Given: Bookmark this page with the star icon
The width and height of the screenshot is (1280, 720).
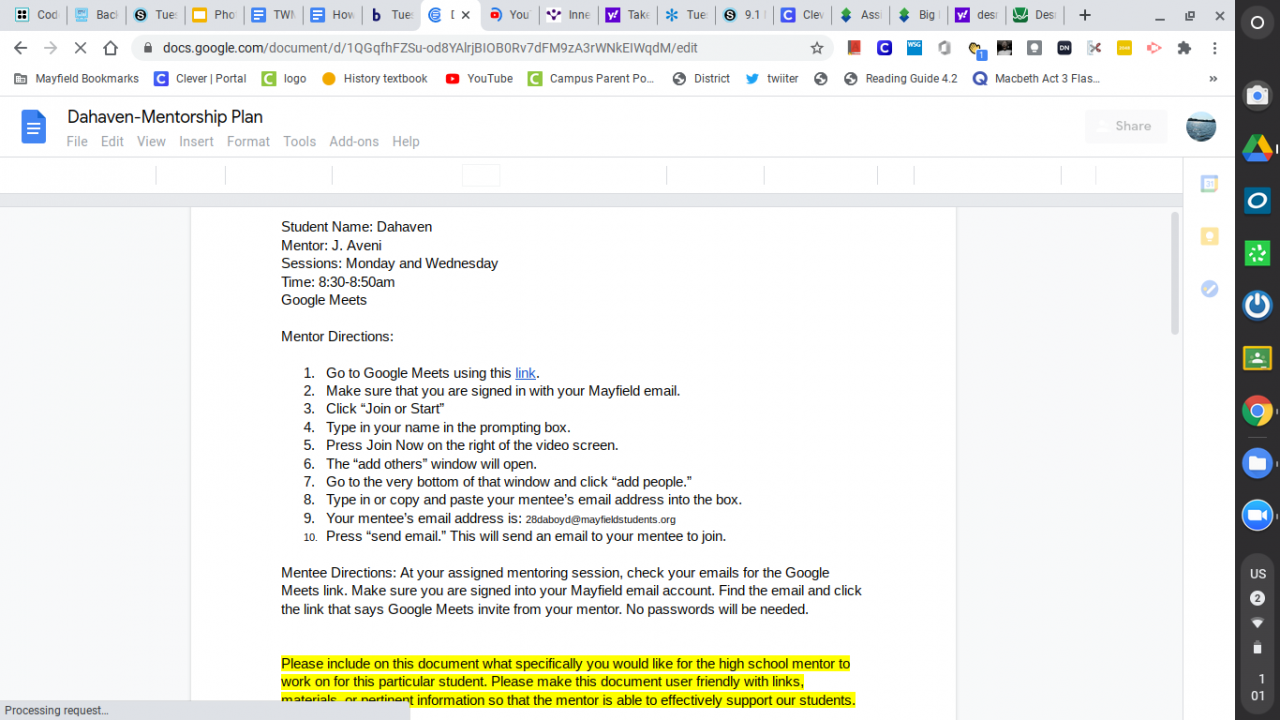Looking at the screenshot, I should tap(817, 48).
